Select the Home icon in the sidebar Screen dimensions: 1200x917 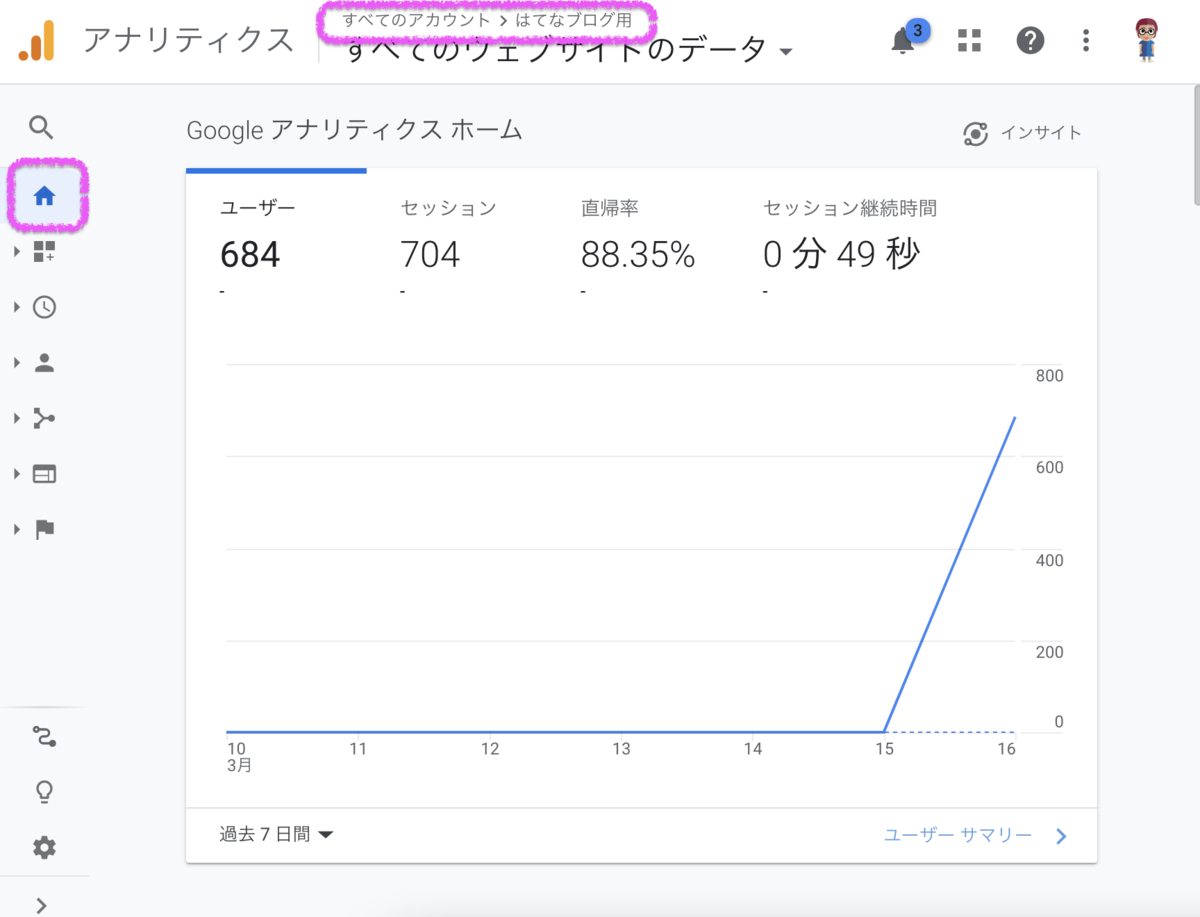(x=44, y=196)
